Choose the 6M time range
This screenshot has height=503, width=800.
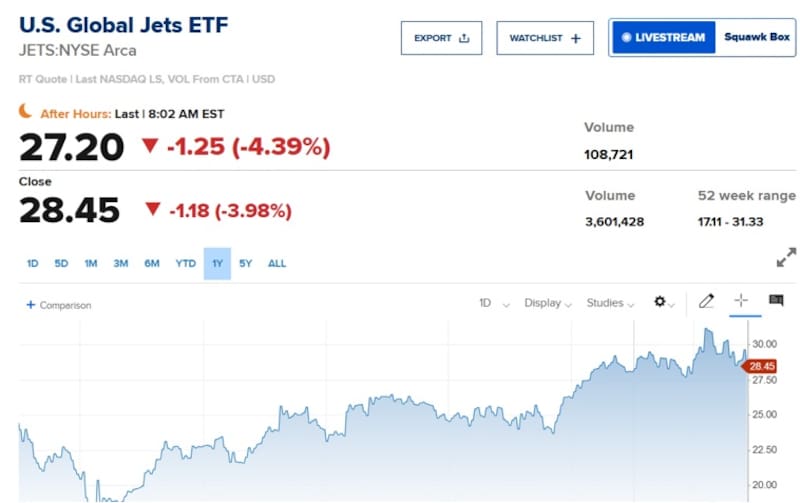[152, 264]
